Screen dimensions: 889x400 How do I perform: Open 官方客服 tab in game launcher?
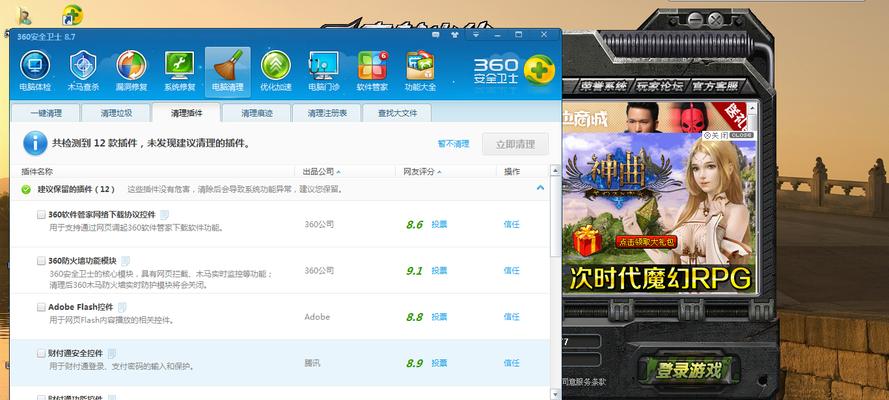(715, 86)
